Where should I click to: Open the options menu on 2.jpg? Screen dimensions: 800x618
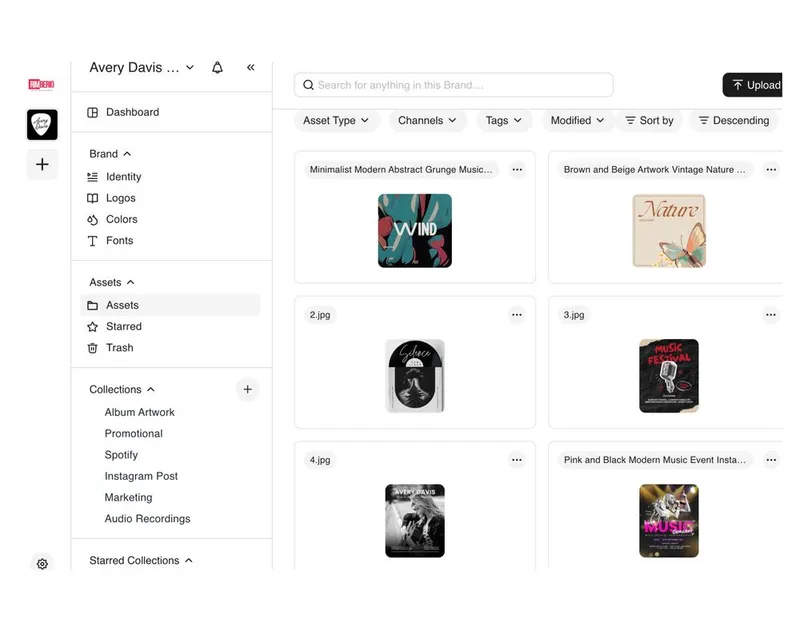tap(517, 314)
